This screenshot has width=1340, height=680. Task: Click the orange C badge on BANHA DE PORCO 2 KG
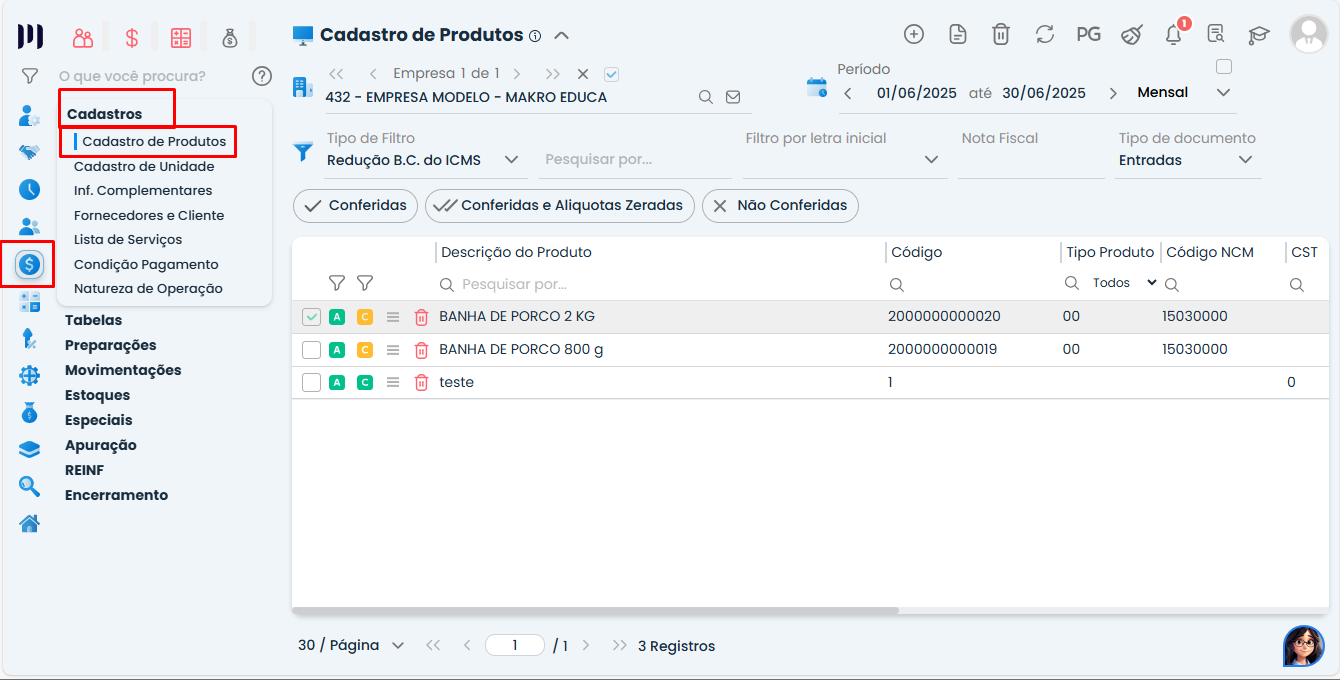click(365, 317)
